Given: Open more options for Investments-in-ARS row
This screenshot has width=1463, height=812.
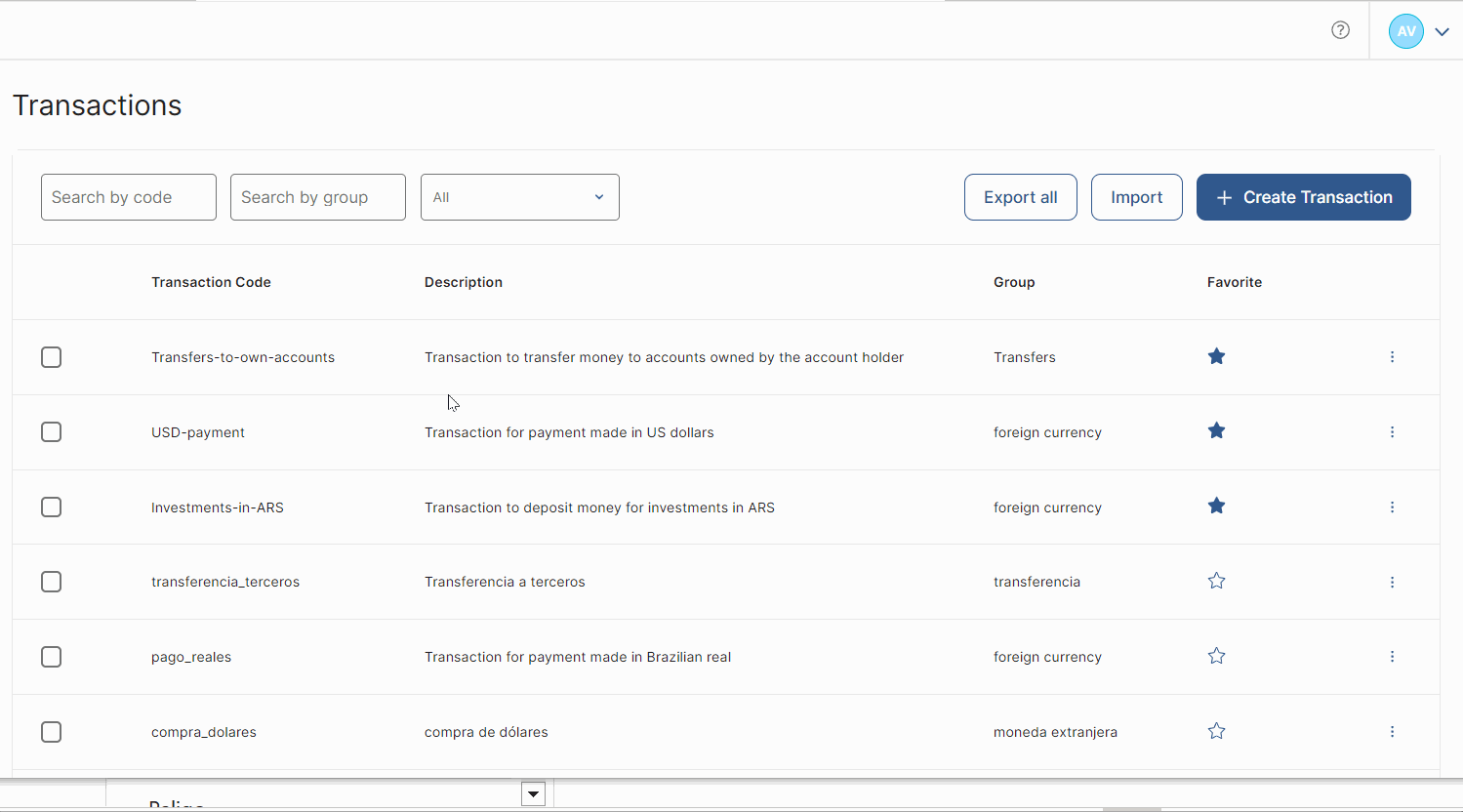Looking at the screenshot, I should tap(1392, 507).
